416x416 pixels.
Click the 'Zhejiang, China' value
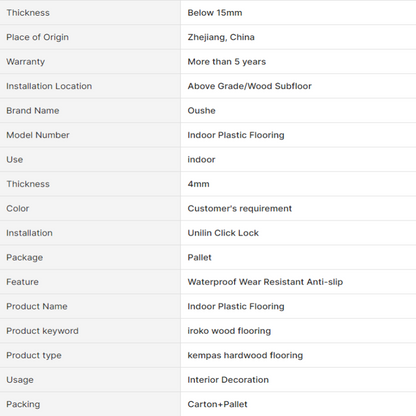(x=221, y=37)
